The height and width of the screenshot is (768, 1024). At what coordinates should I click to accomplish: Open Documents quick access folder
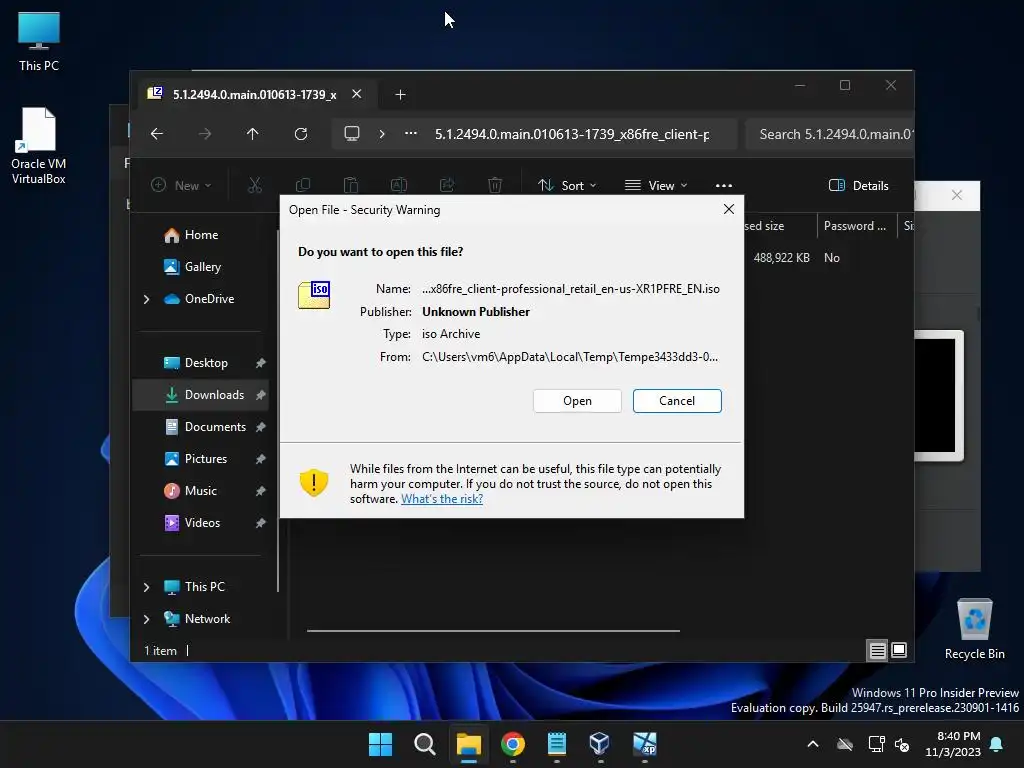(x=215, y=426)
